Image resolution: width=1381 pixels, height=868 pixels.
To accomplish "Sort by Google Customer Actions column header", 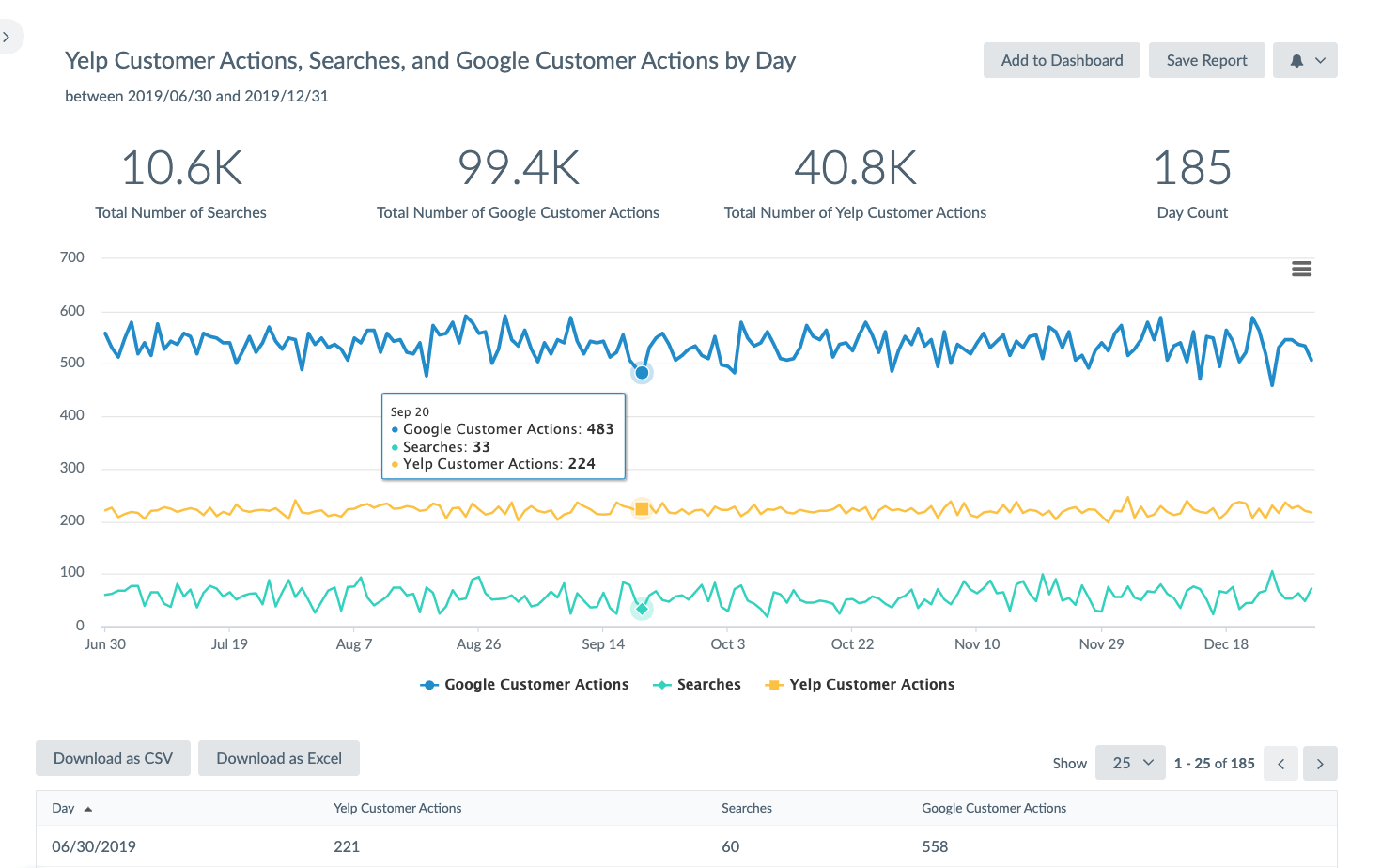I will (994, 808).
